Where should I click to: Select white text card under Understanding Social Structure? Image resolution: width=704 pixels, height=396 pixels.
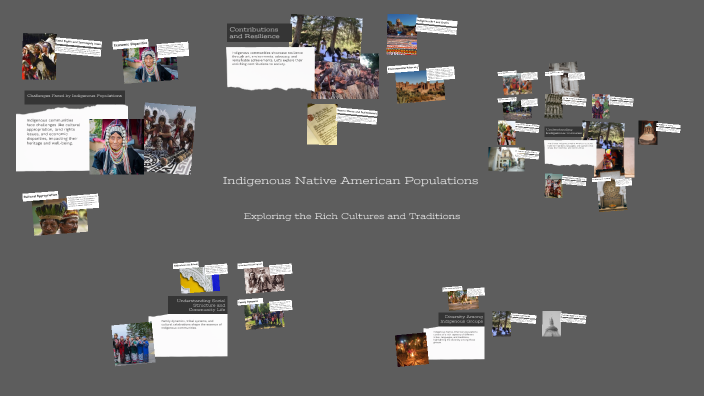188,335
